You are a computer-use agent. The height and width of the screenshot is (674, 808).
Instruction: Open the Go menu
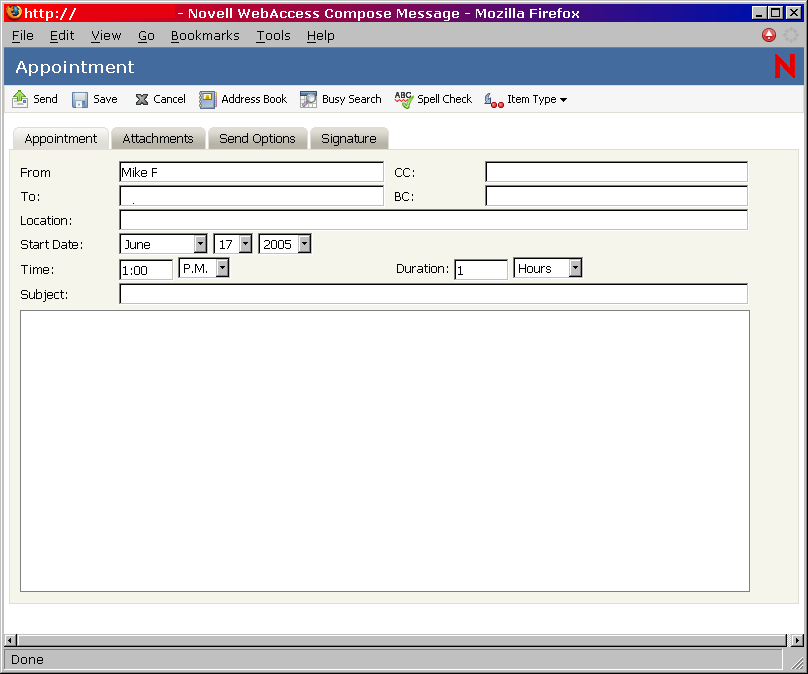click(x=146, y=36)
